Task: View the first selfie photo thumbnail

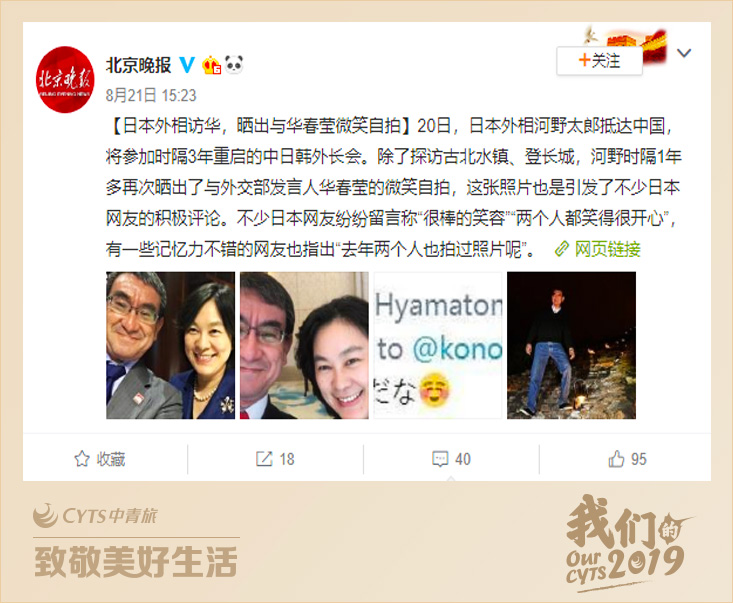Action: (171, 345)
